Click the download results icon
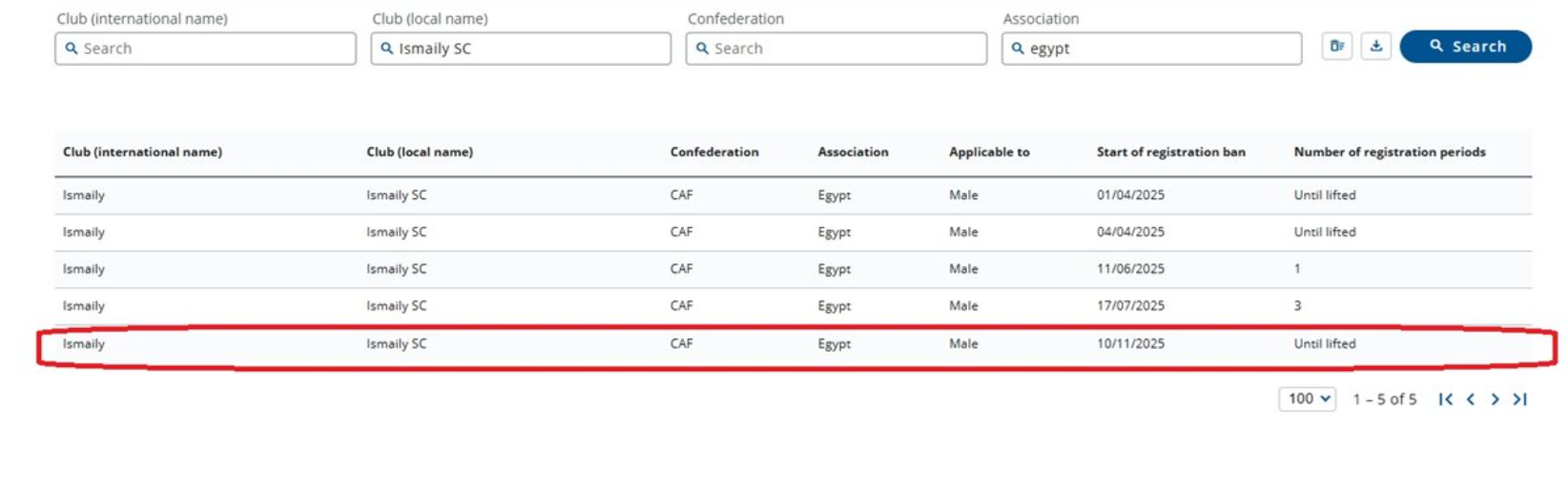 [x=1375, y=47]
